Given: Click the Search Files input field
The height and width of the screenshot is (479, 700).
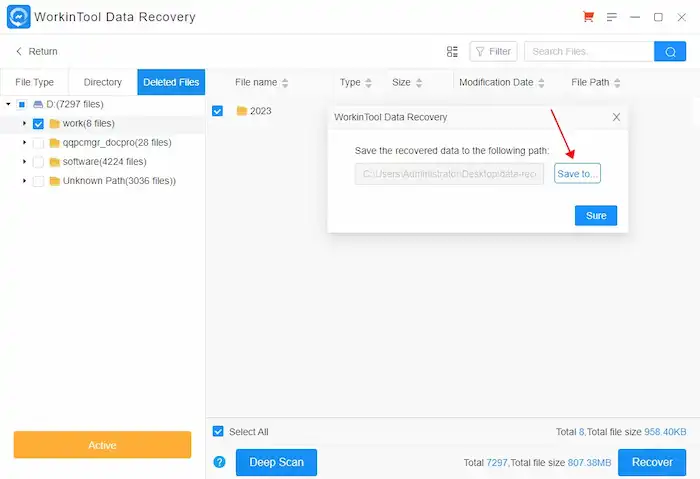Looking at the screenshot, I should pos(589,51).
